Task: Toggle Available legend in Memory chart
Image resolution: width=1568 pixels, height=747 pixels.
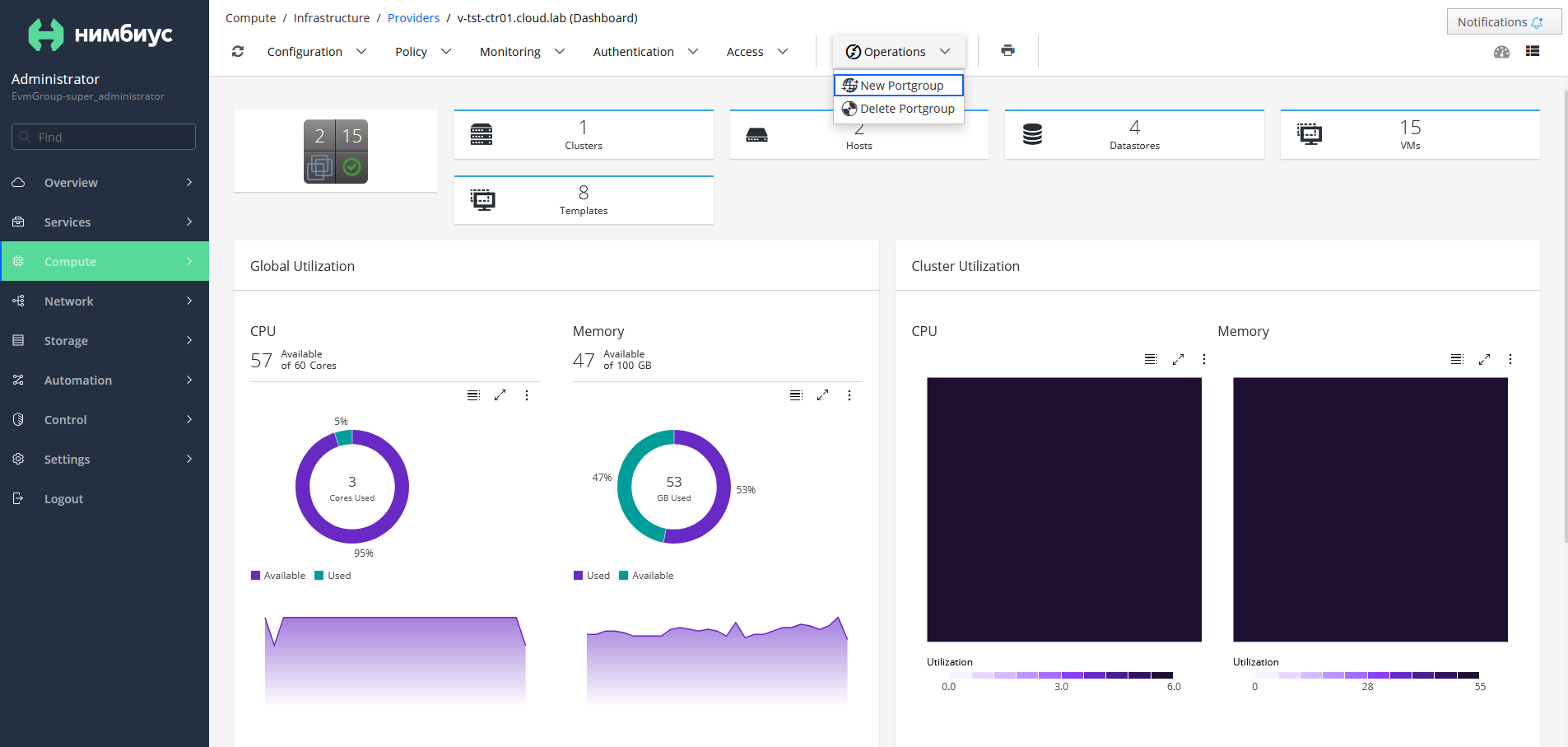Action: pyautogui.click(x=646, y=576)
